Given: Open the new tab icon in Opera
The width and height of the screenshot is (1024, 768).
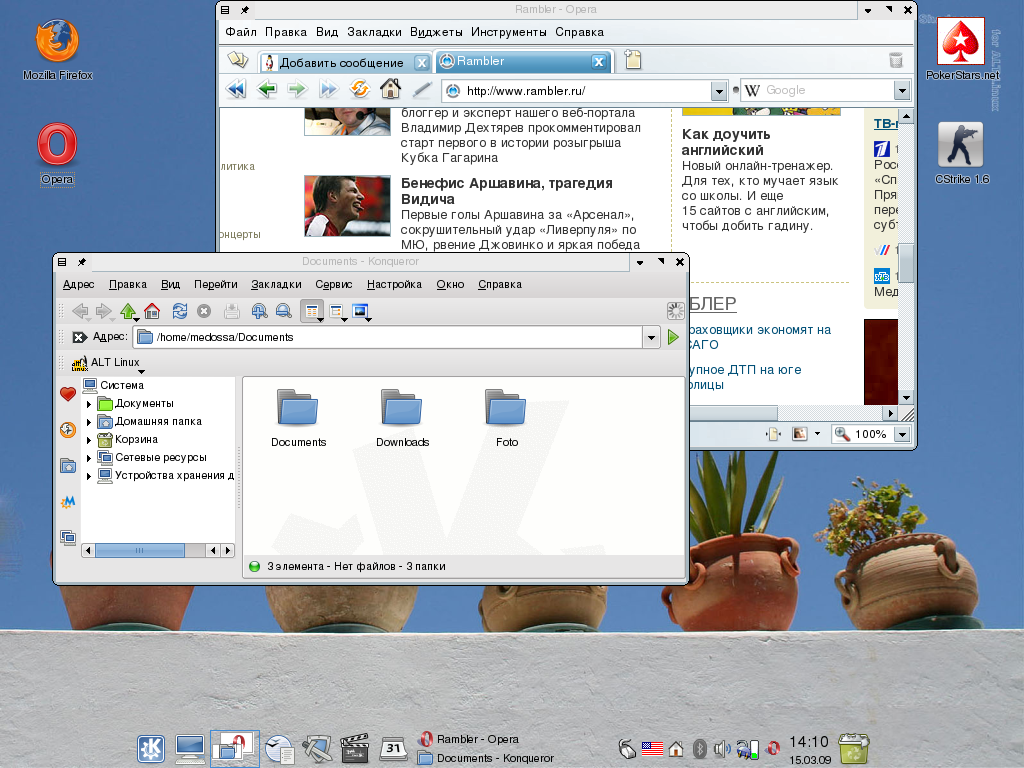Looking at the screenshot, I should 633,61.
